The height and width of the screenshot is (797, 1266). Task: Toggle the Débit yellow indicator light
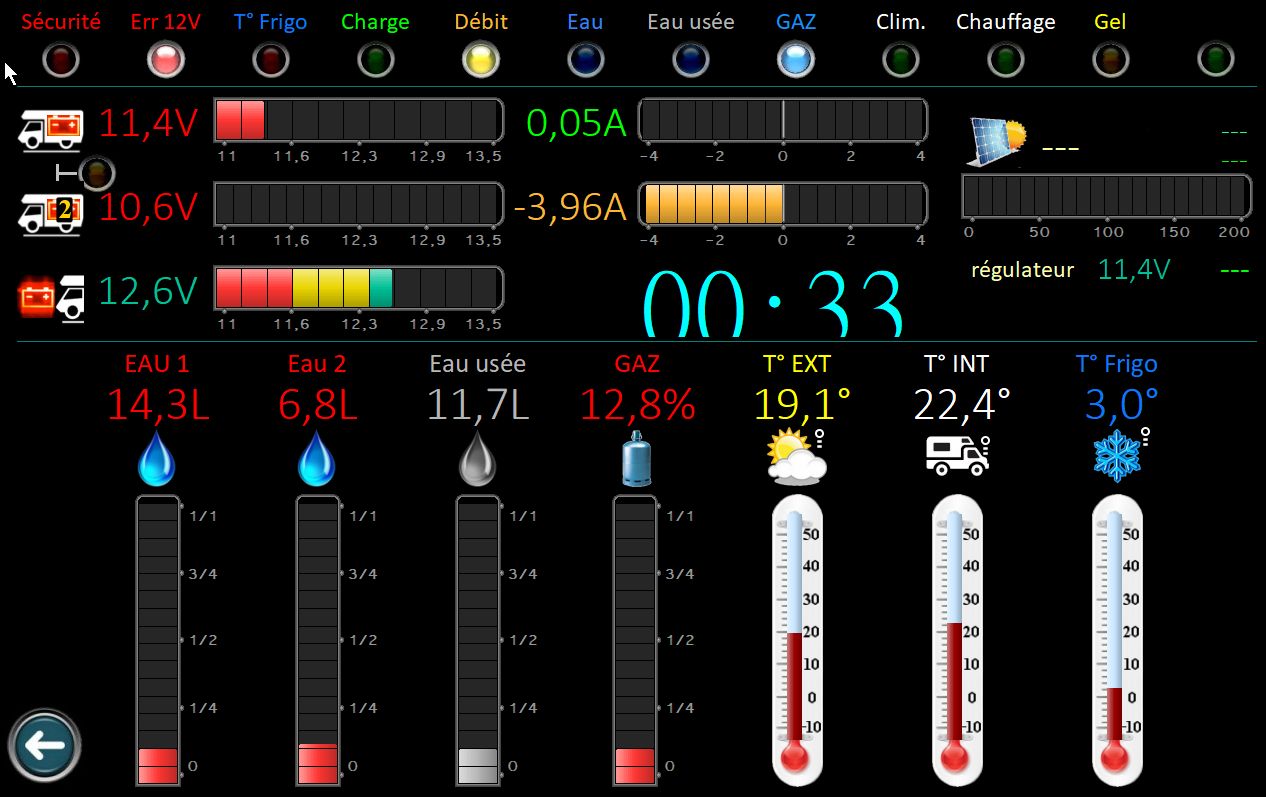[x=480, y=60]
